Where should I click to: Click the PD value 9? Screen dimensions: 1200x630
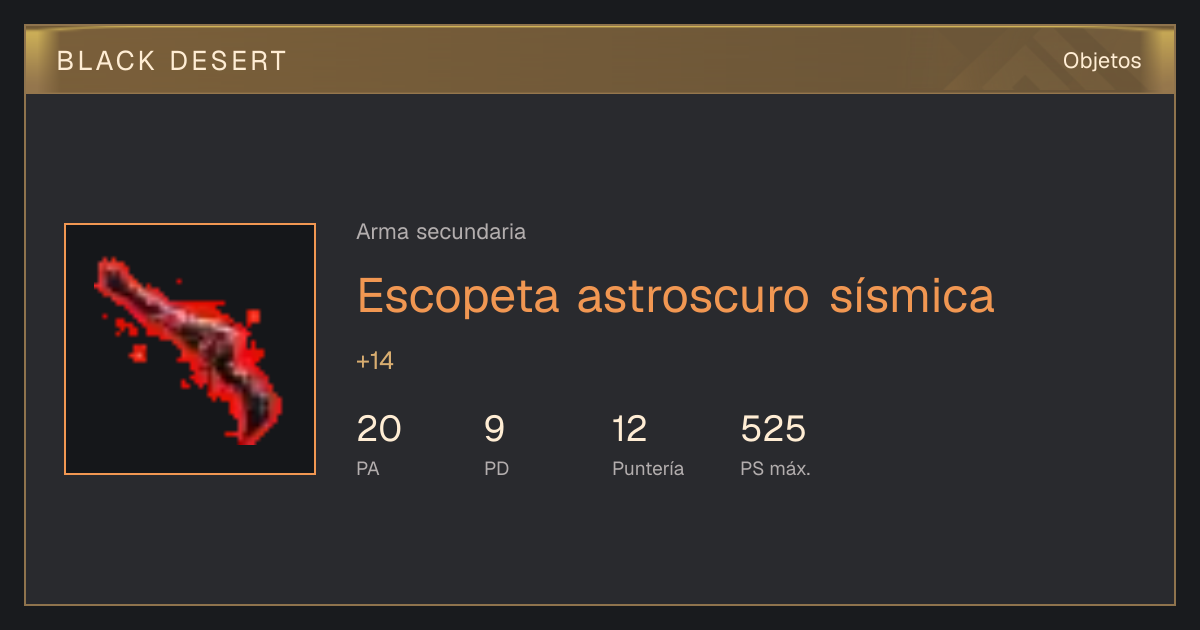click(x=494, y=429)
